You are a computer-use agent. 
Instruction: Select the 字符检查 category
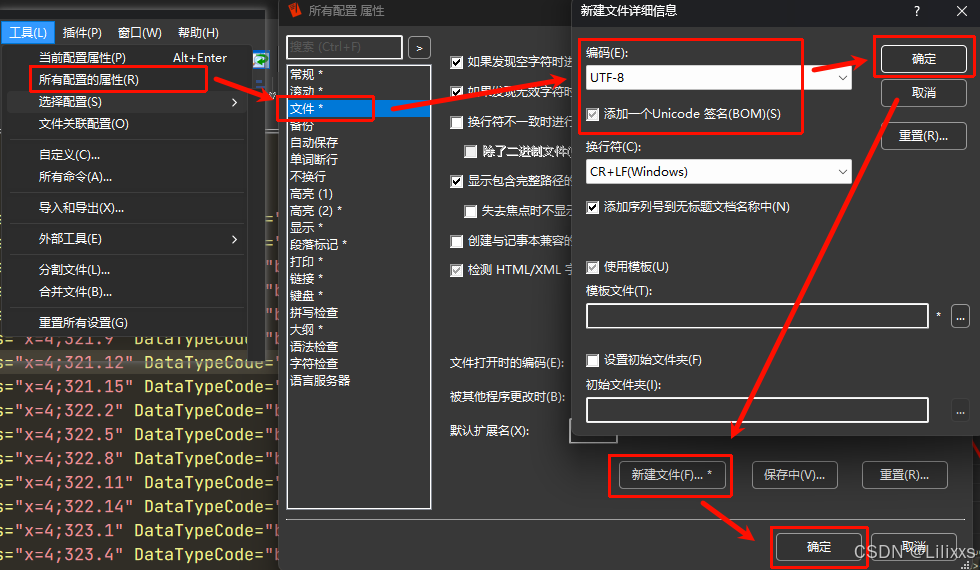(x=359, y=364)
